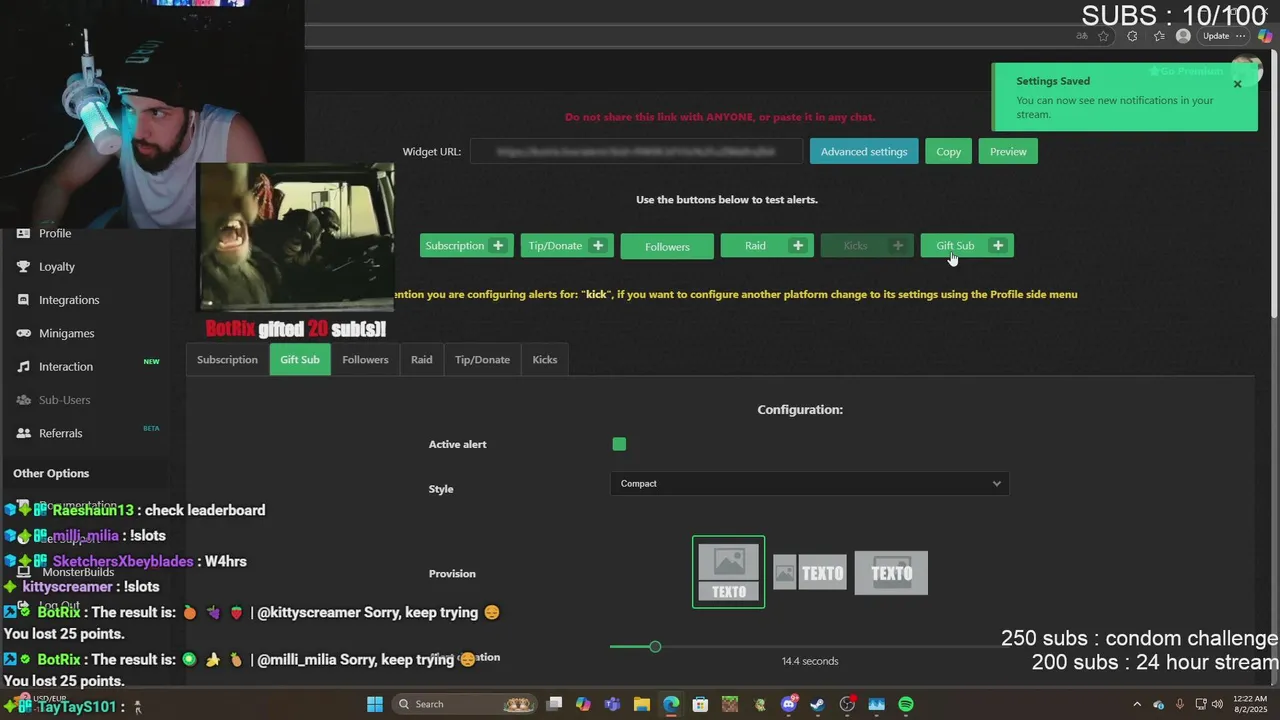Select the text-over-image provision layout
Screen dimensions: 1280x720
click(x=891, y=573)
